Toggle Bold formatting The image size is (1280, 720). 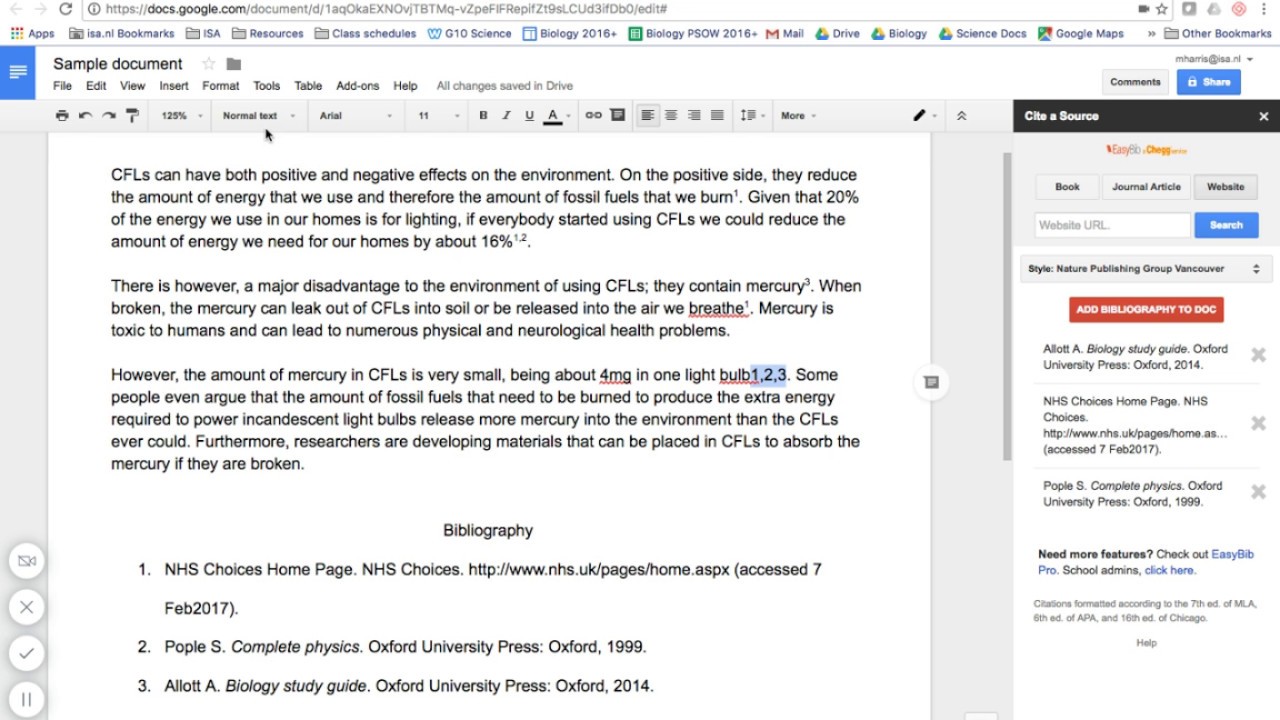[x=483, y=116]
